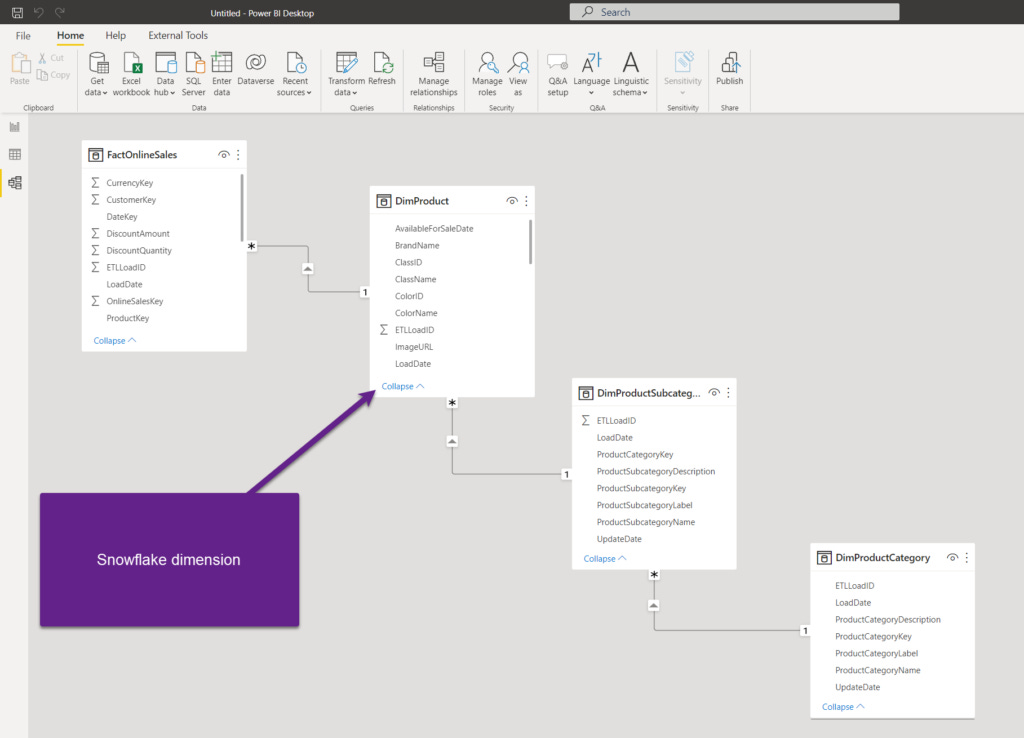Select the FactOnlineSales to DimProduct relationship arrow
Screen dimensions: 1024x738
(x=308, y=268)
